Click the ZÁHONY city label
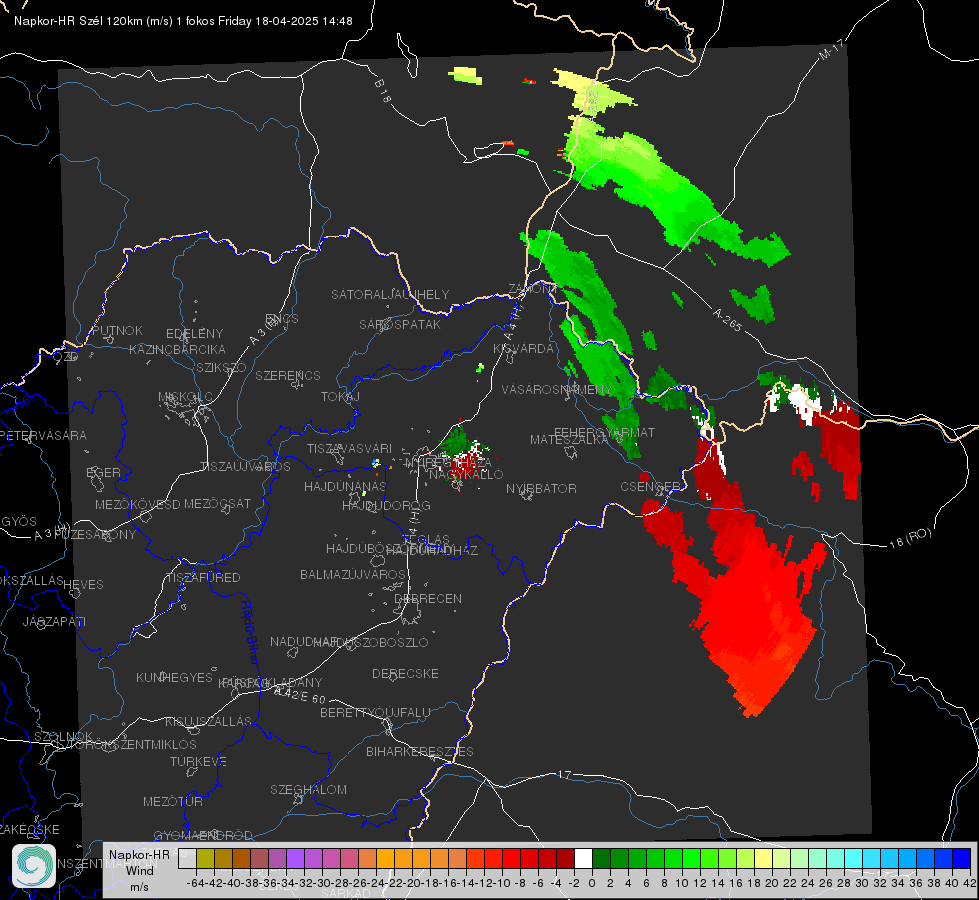This screenshot has height=900, width=979. coord(532,289)
